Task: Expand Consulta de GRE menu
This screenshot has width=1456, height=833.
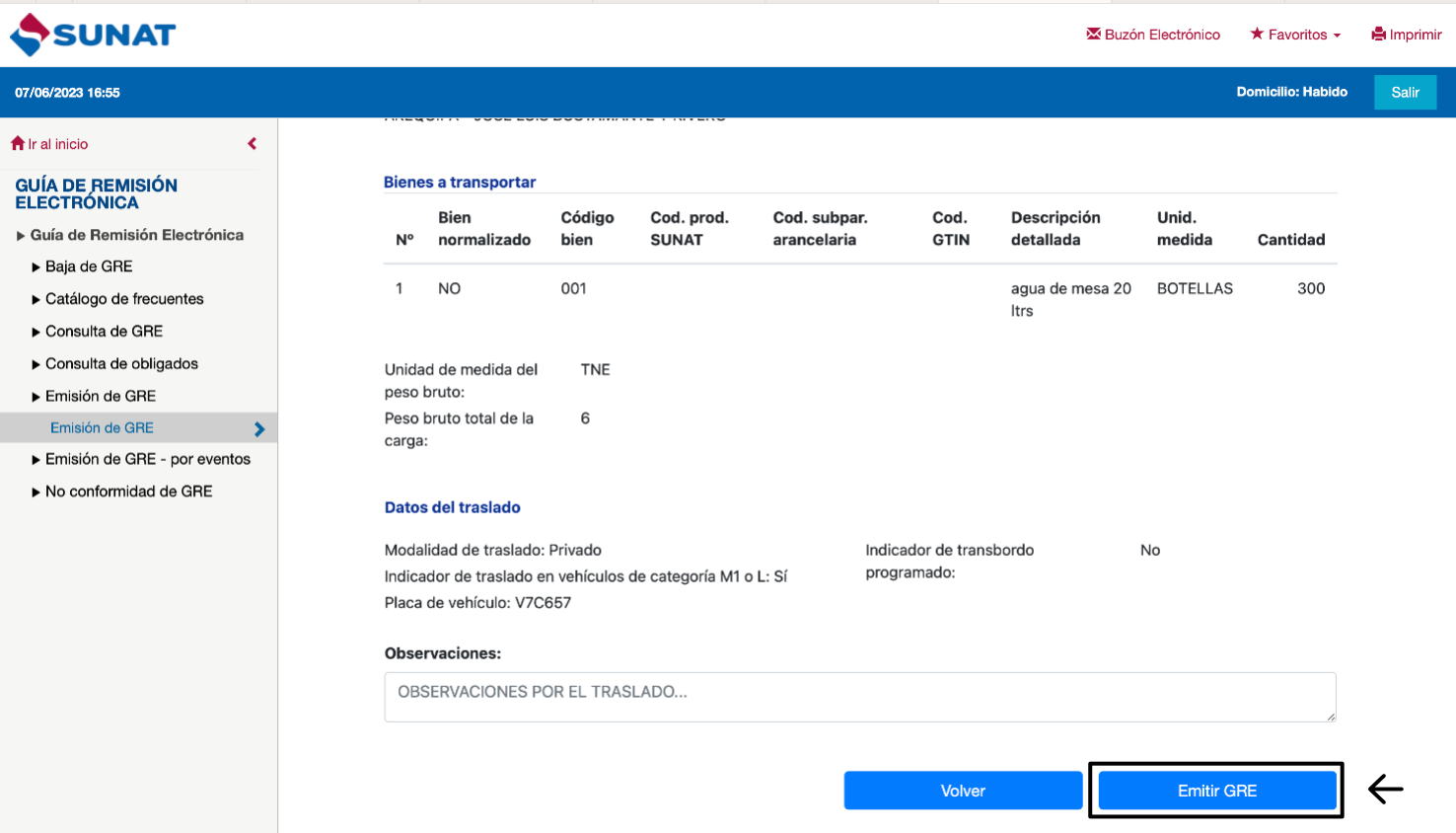Action: [x=104, y=332]
